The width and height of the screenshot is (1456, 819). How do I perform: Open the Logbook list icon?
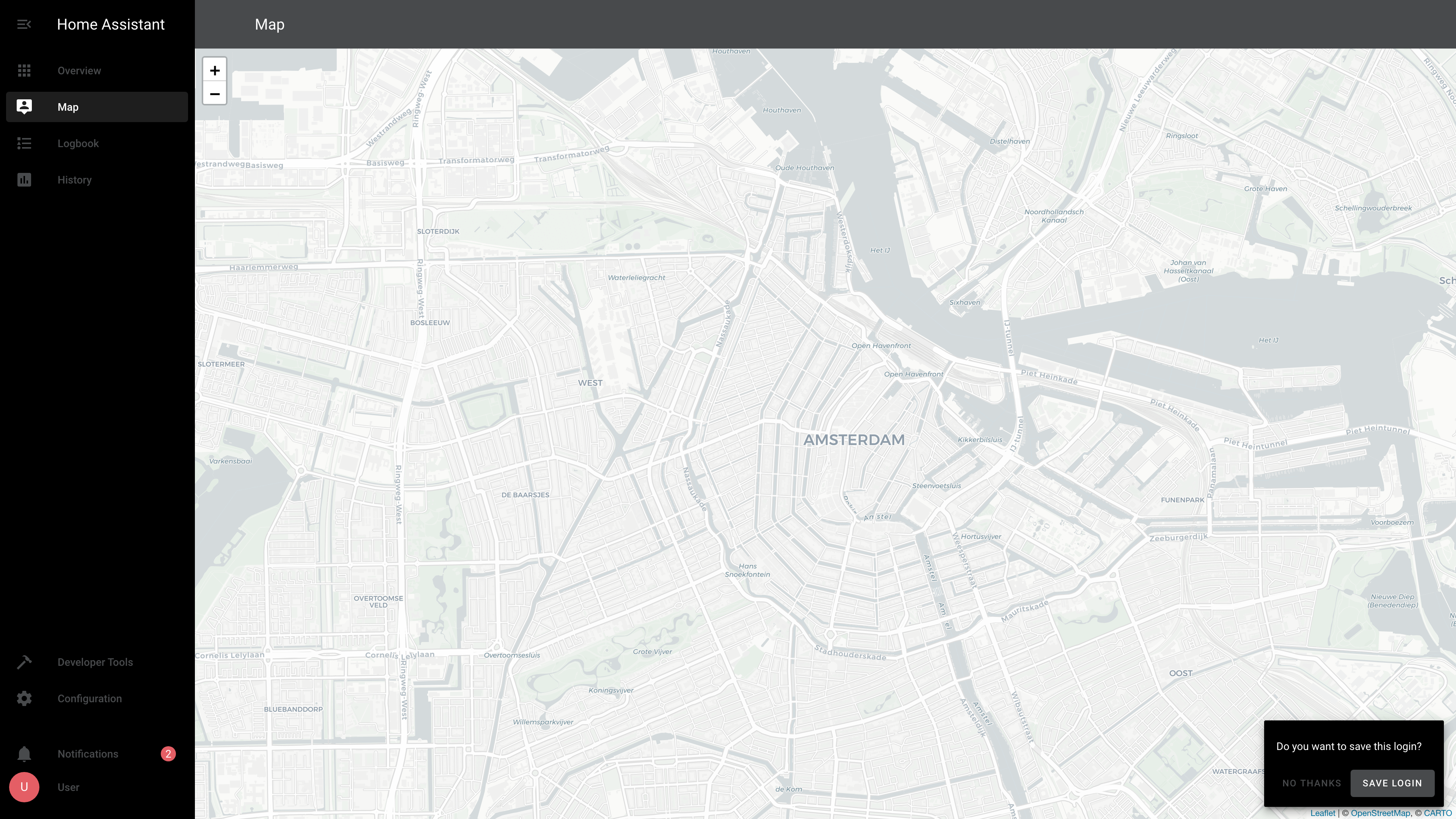24,144
